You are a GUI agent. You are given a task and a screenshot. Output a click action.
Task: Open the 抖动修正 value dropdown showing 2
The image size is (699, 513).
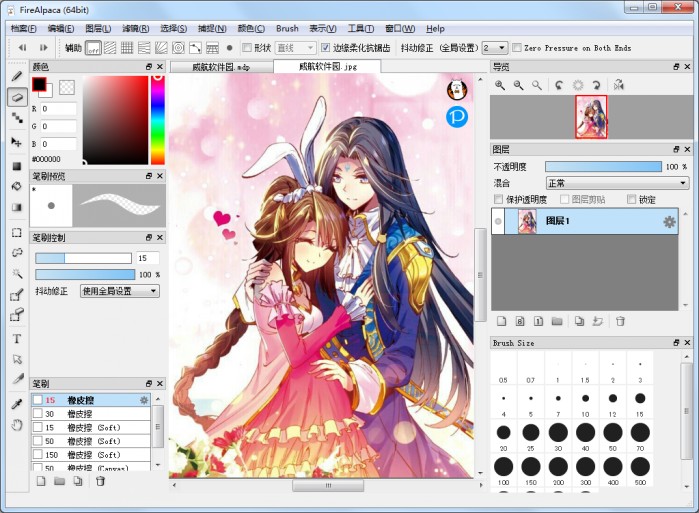(x=495, y=48)
